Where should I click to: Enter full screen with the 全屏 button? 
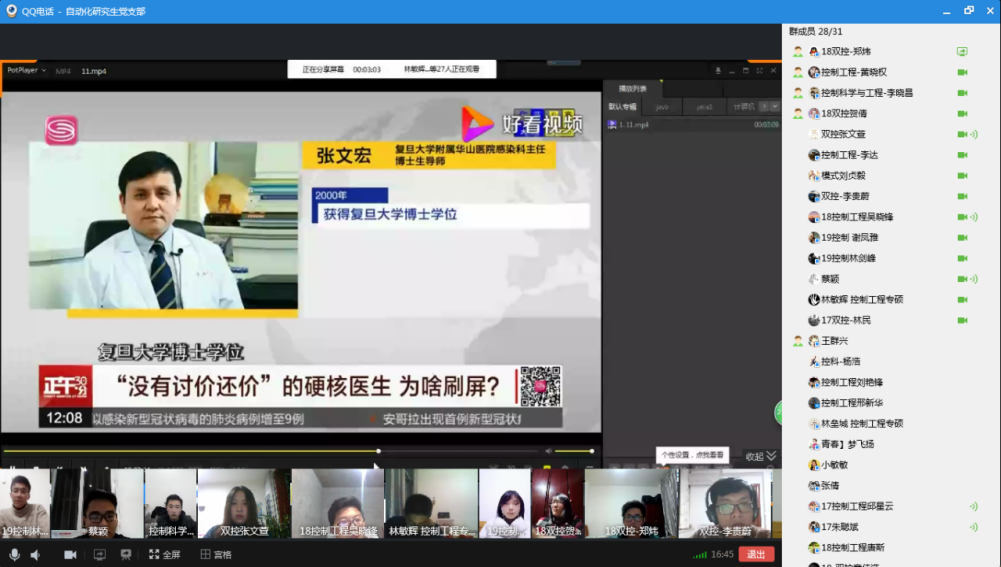tap(163, 554)
